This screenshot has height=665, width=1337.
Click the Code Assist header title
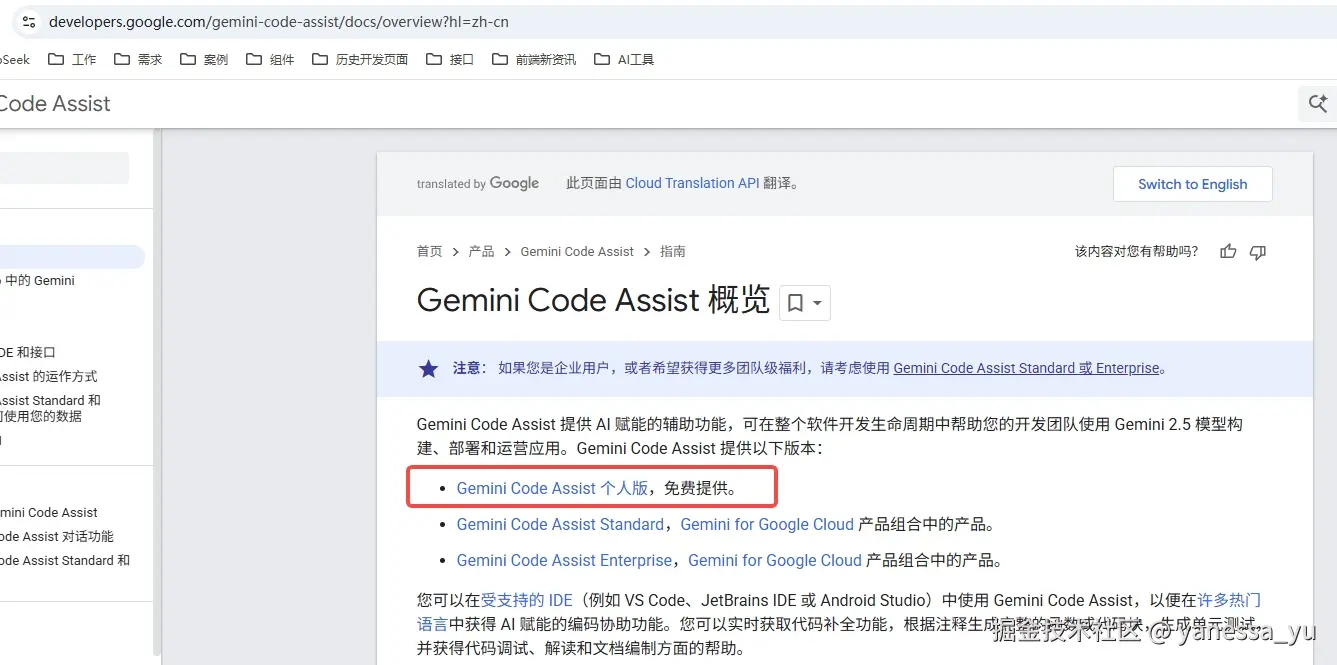click(x=55, y=103)
